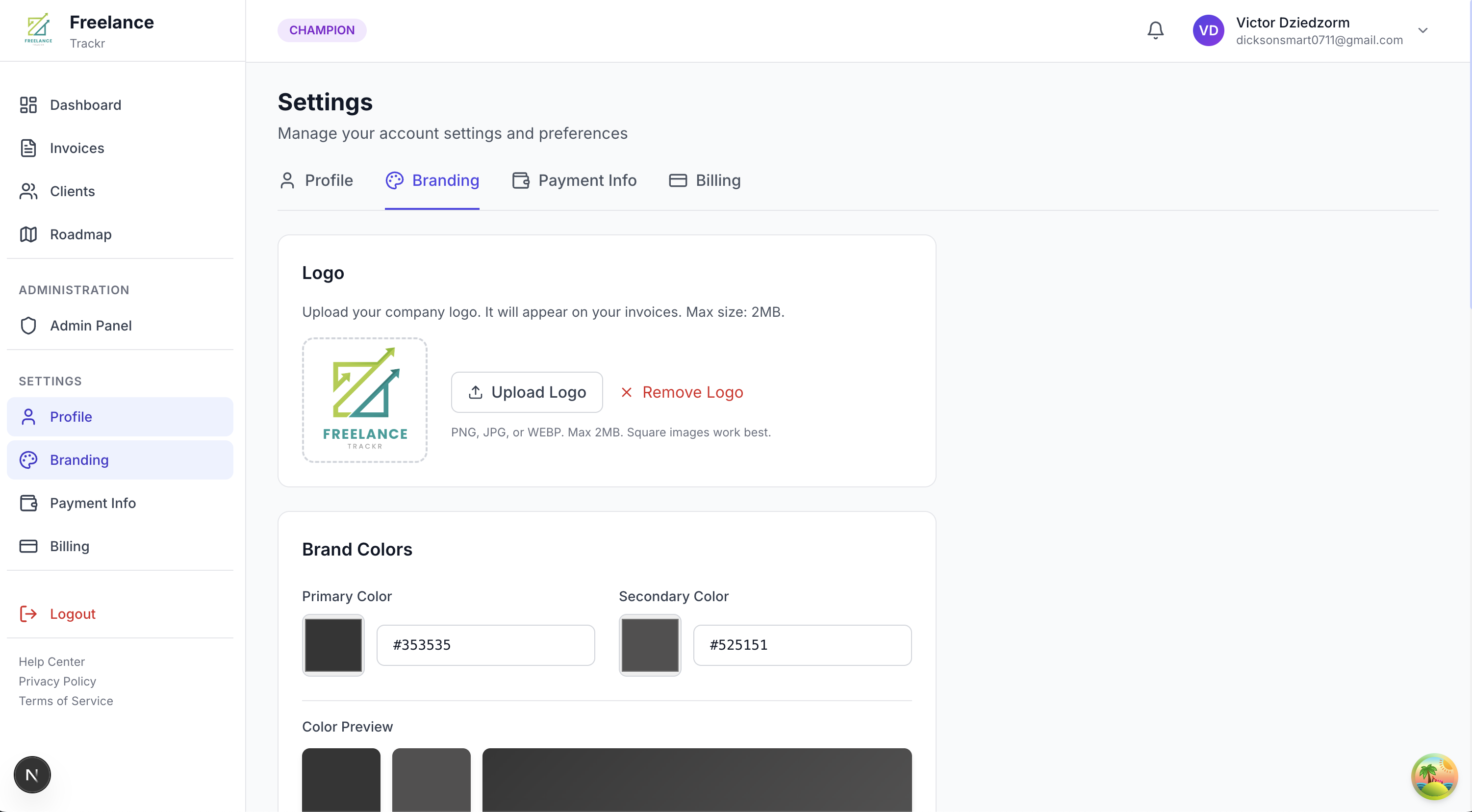Select Payment Info in the sidebar
Viewport: 1472px width, 812px height.
point(93,503)
